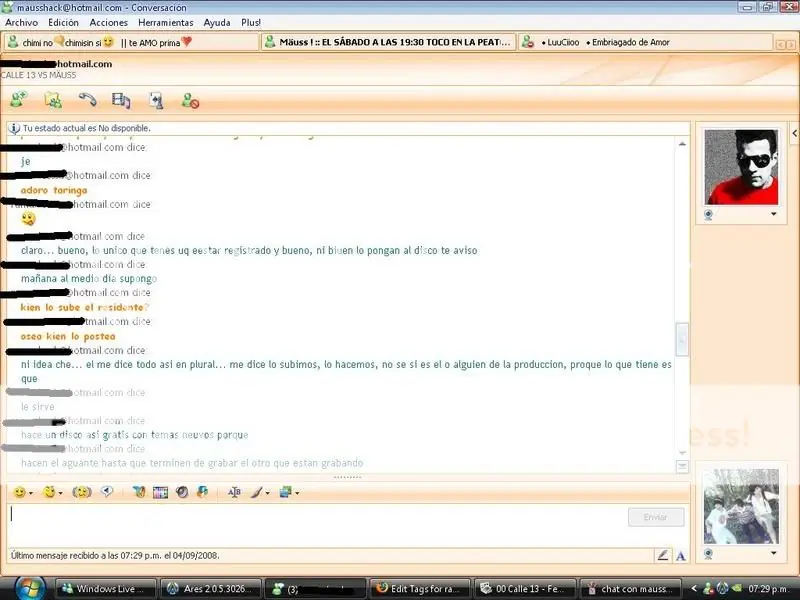Viewport: 800px width, 600px height.
Task: Click the voice clip icon
Action: pyautogui.click(x=107, y=492)
